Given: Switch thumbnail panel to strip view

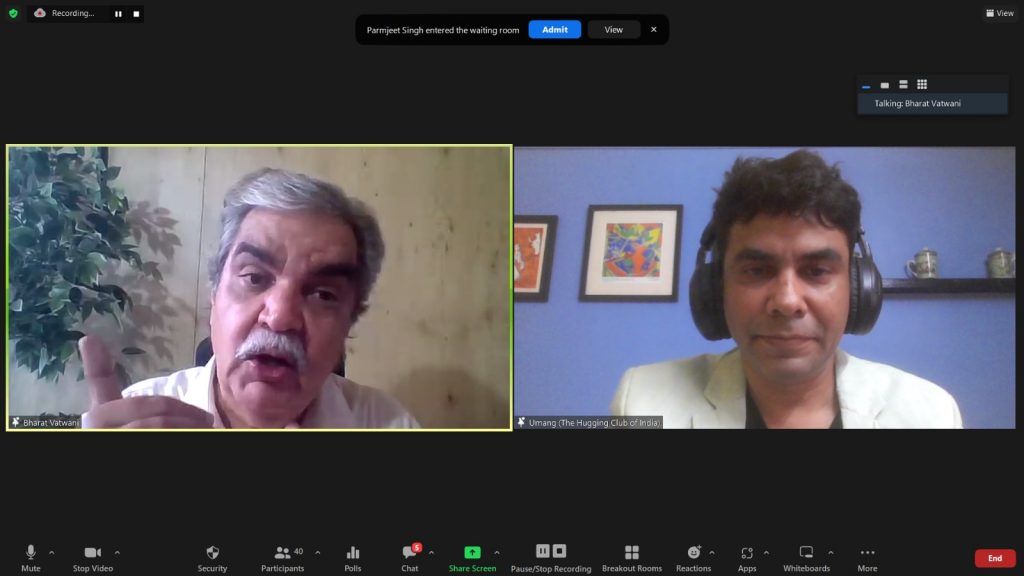Looking at the screenshot, I should point(903,84).
